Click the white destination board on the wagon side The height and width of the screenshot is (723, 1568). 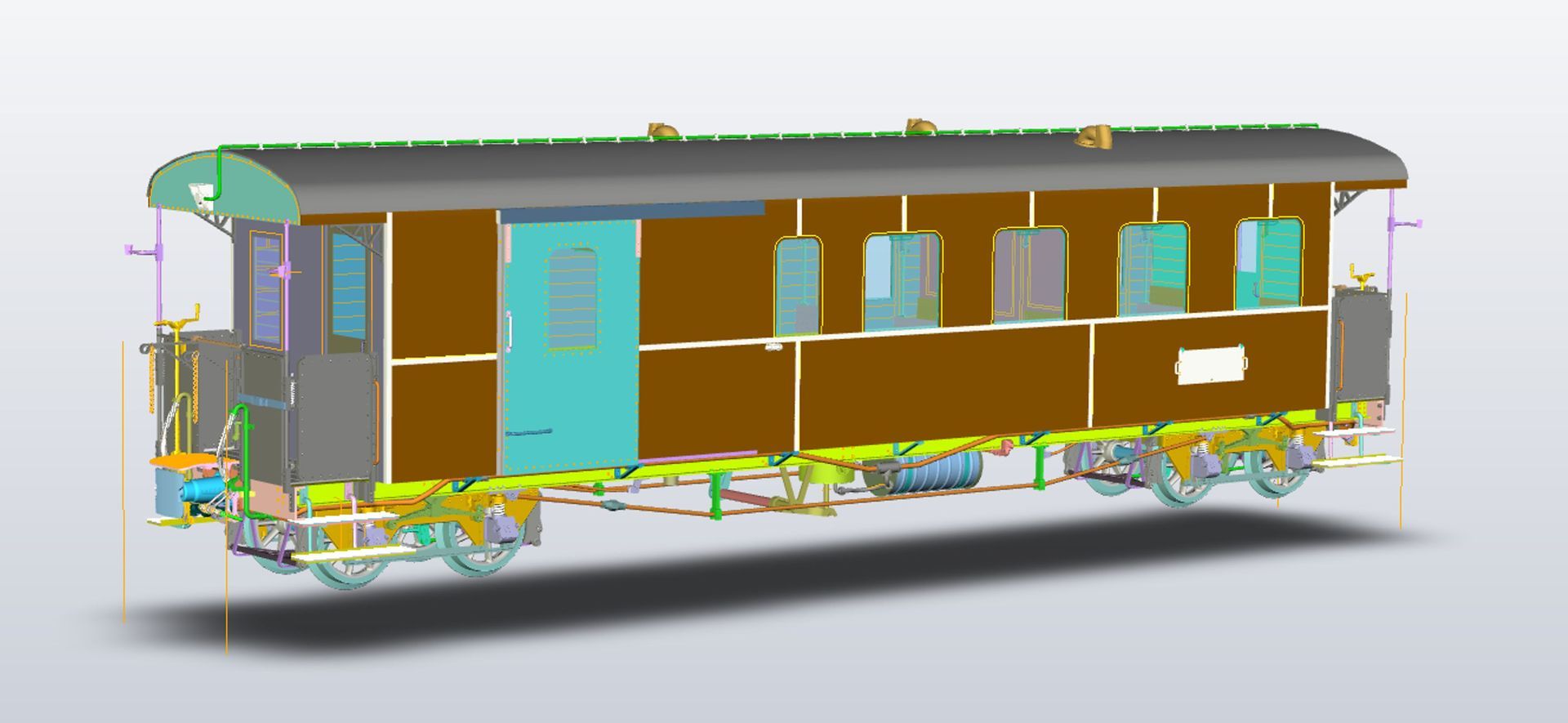point(1213,364)
